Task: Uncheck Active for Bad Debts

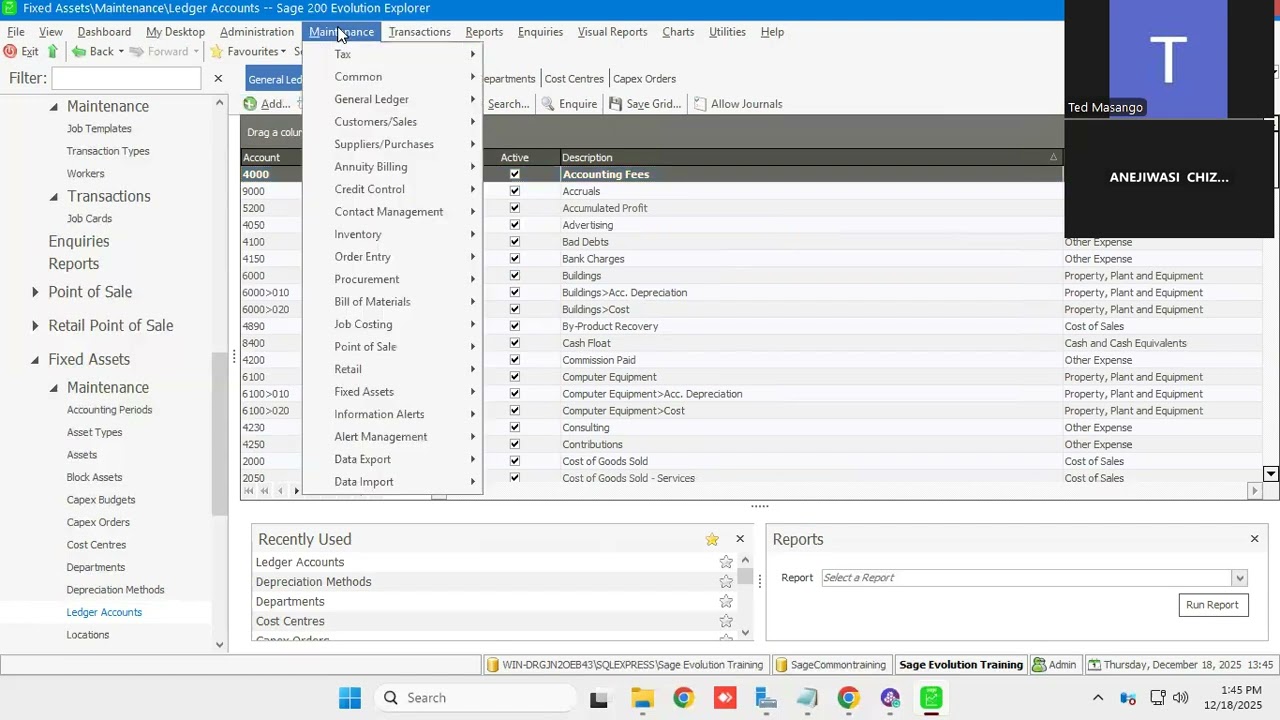Action: pyautogui.click(x=515, y=242)
